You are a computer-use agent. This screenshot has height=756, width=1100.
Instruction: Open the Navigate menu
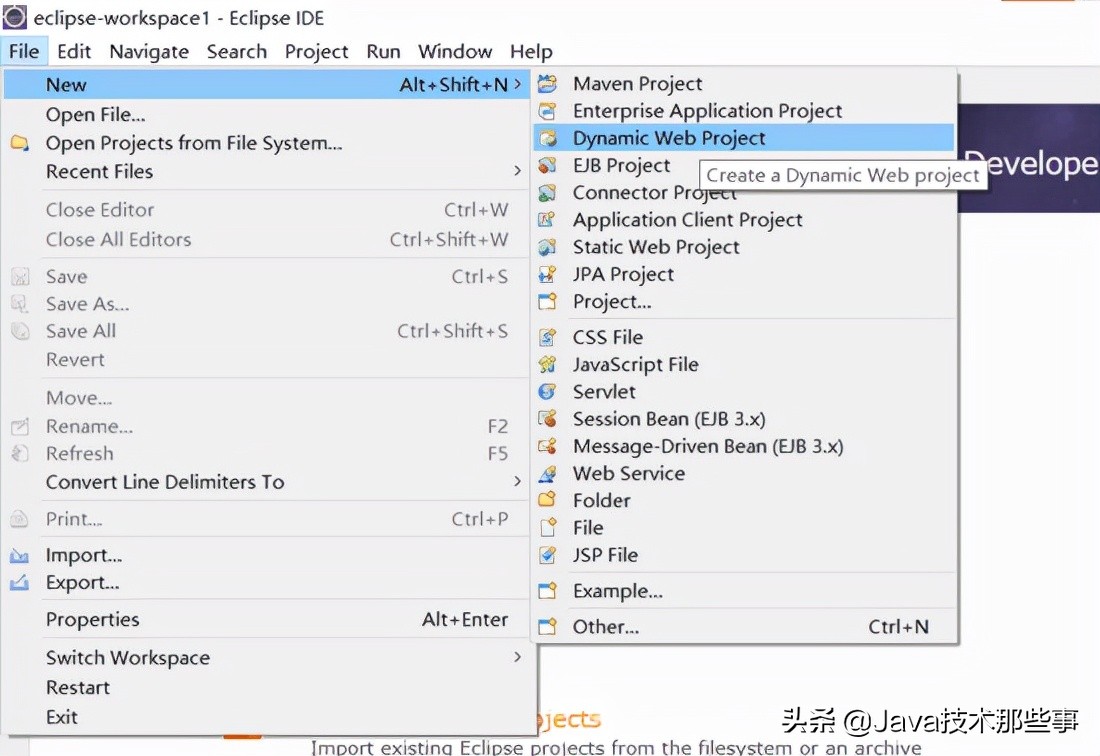point(149,51)
